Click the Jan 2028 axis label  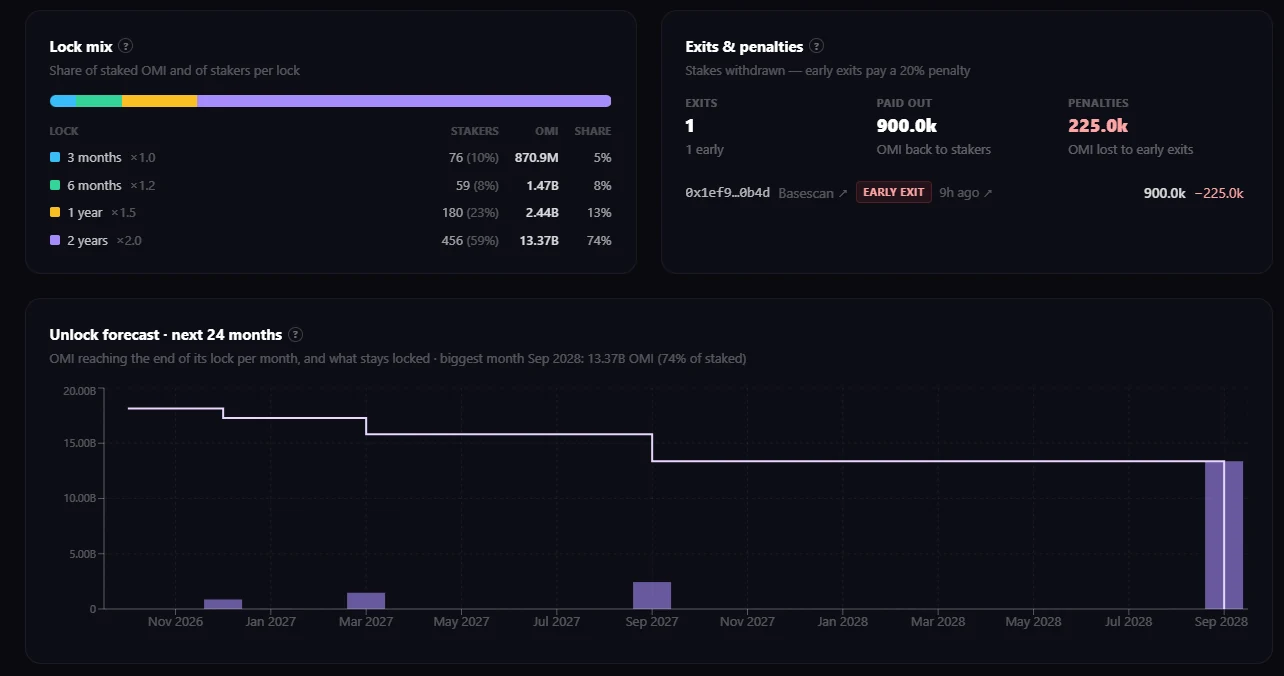[842, 622]
